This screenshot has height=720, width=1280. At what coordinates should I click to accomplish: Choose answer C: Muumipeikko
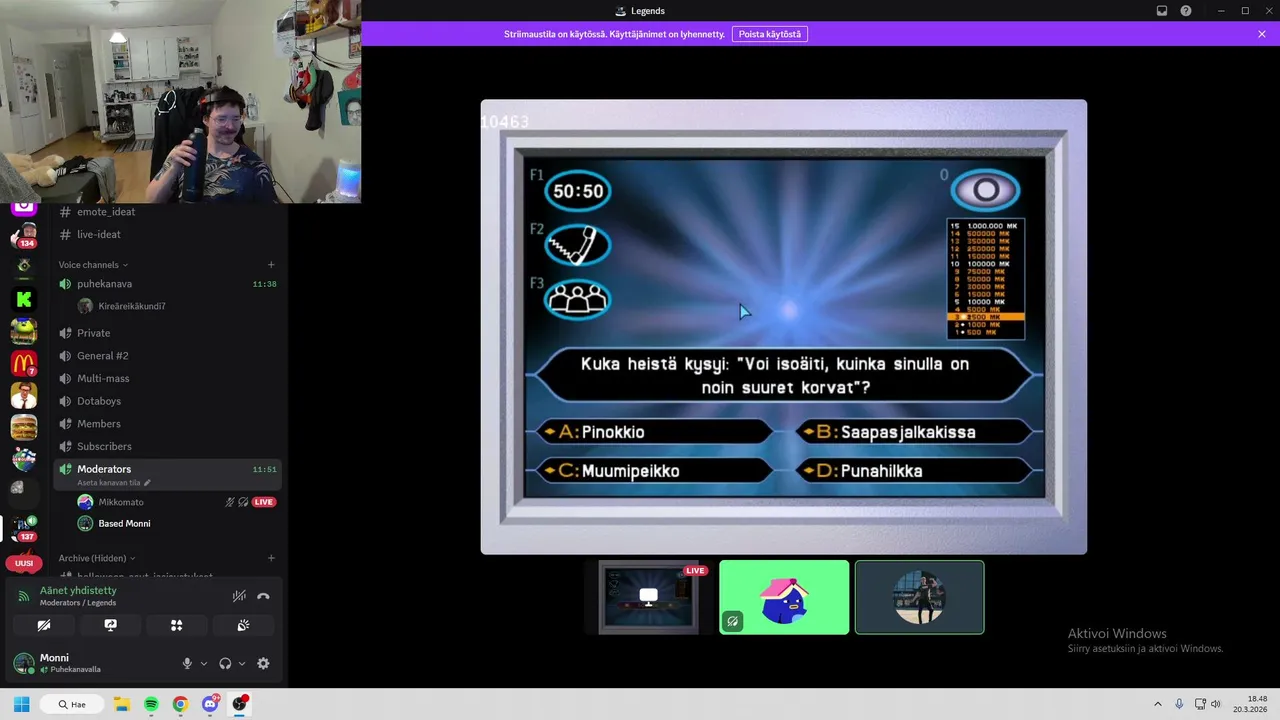pyautogui.click(x=655, y=470)
